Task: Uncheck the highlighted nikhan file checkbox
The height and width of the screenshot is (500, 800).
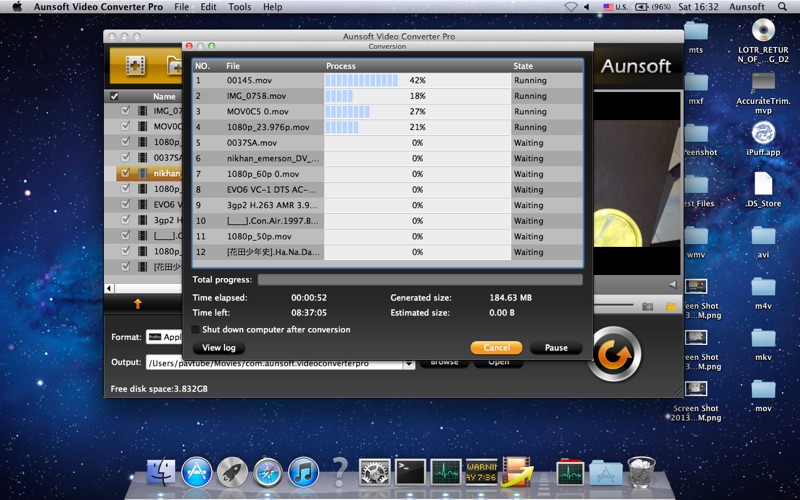Action: click(x=126, y=173)
